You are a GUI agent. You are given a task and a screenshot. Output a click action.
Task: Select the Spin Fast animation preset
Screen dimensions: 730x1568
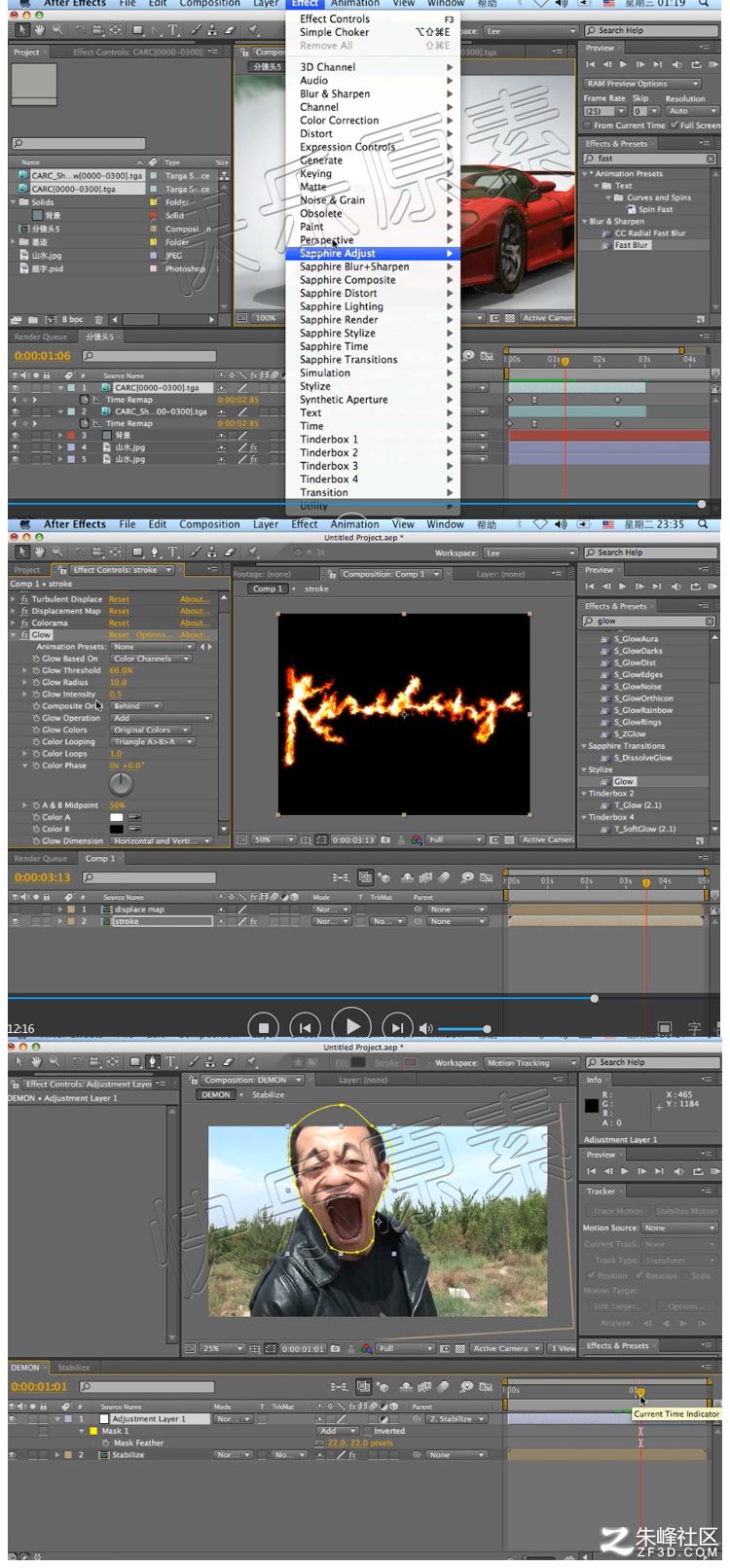pos(655,209)
